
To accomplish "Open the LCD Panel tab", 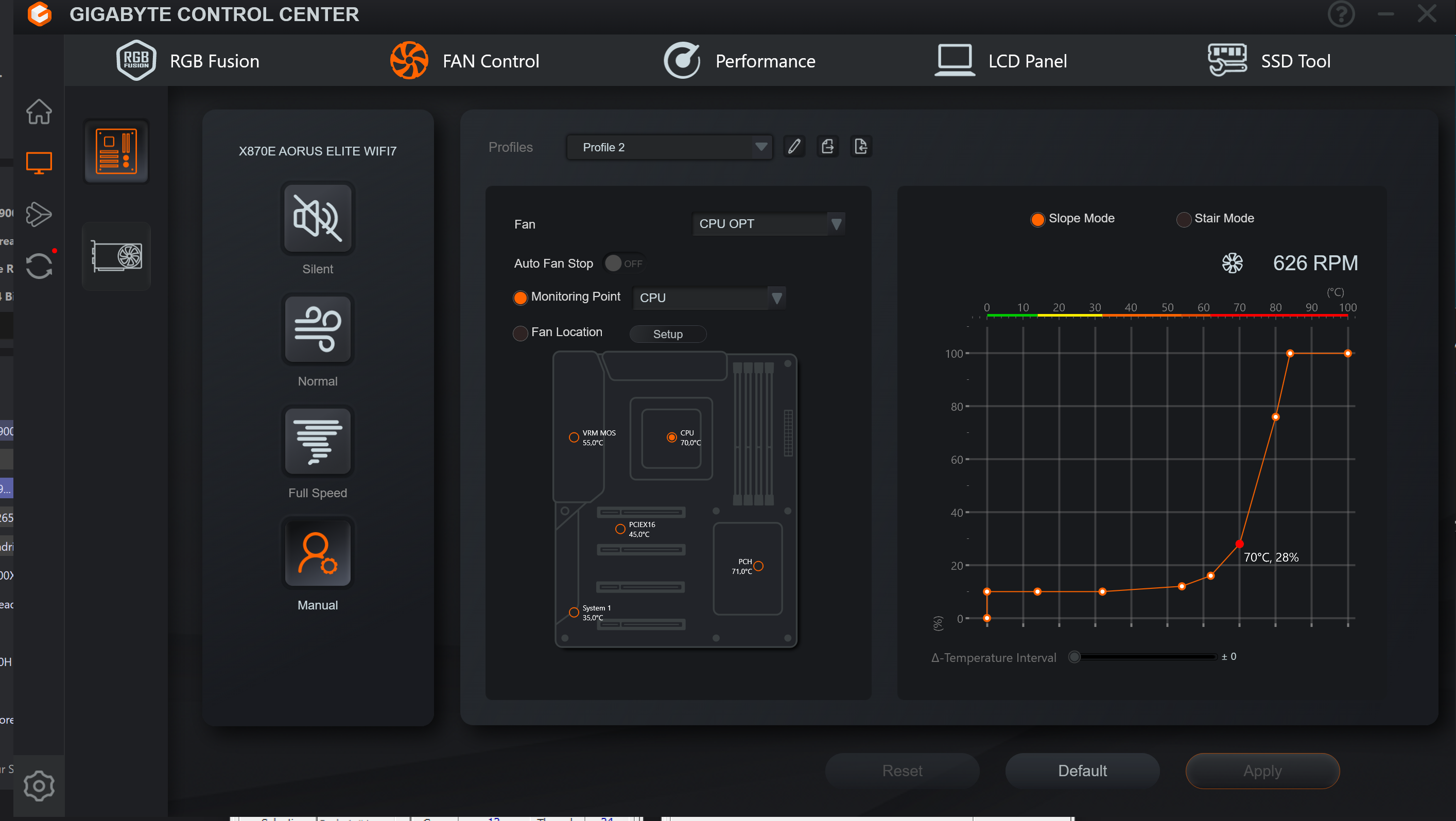I will coord(1000,60).
